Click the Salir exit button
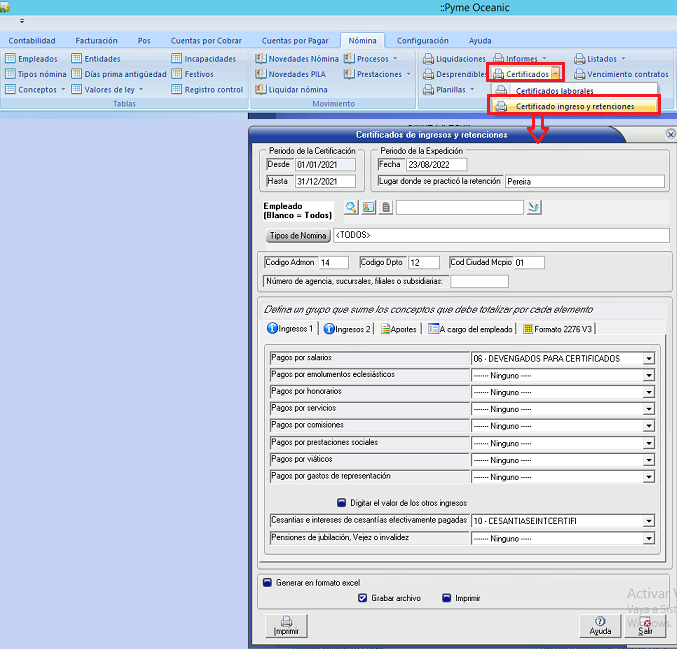 645,626
